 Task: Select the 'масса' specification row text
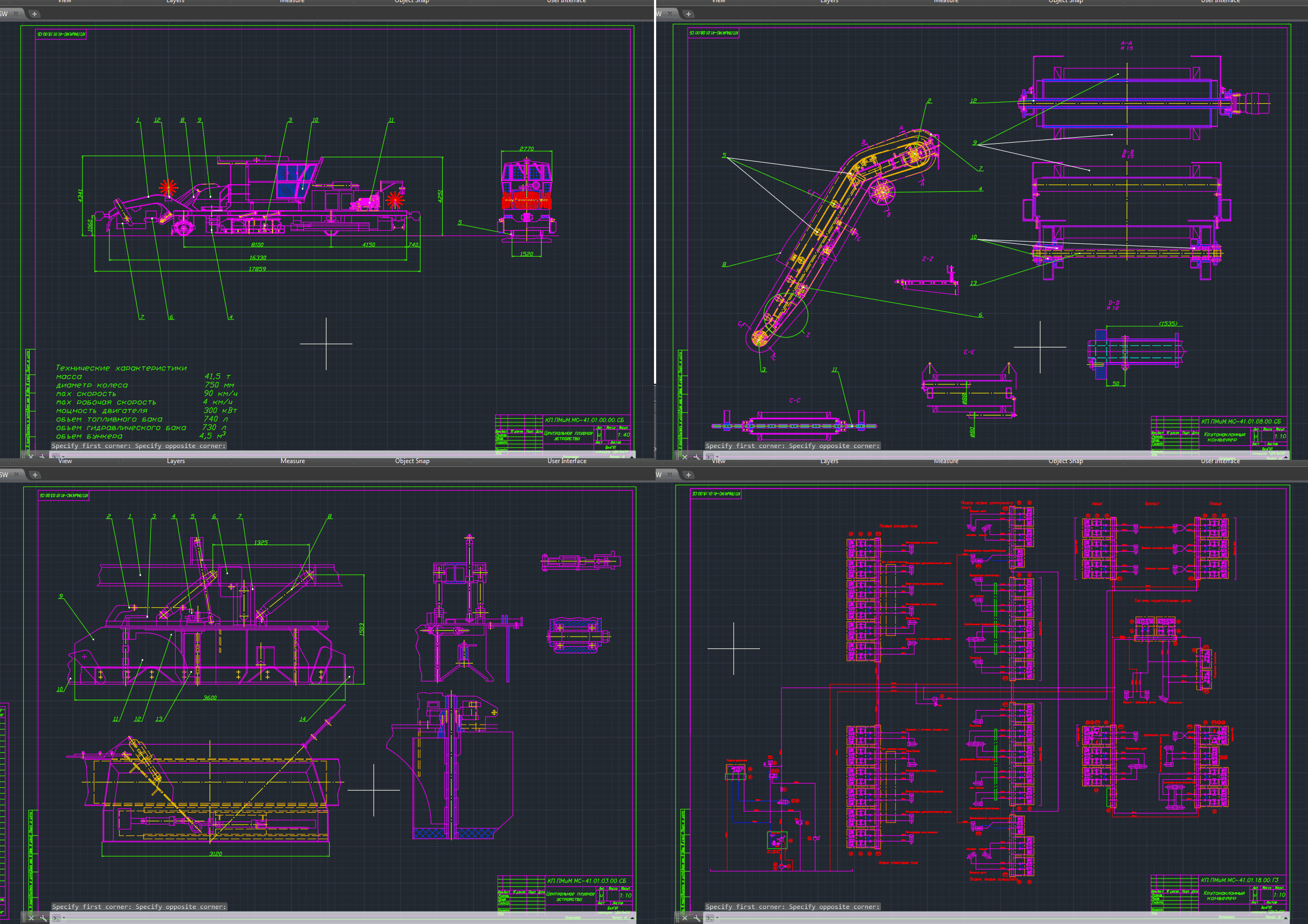(69, 377)
